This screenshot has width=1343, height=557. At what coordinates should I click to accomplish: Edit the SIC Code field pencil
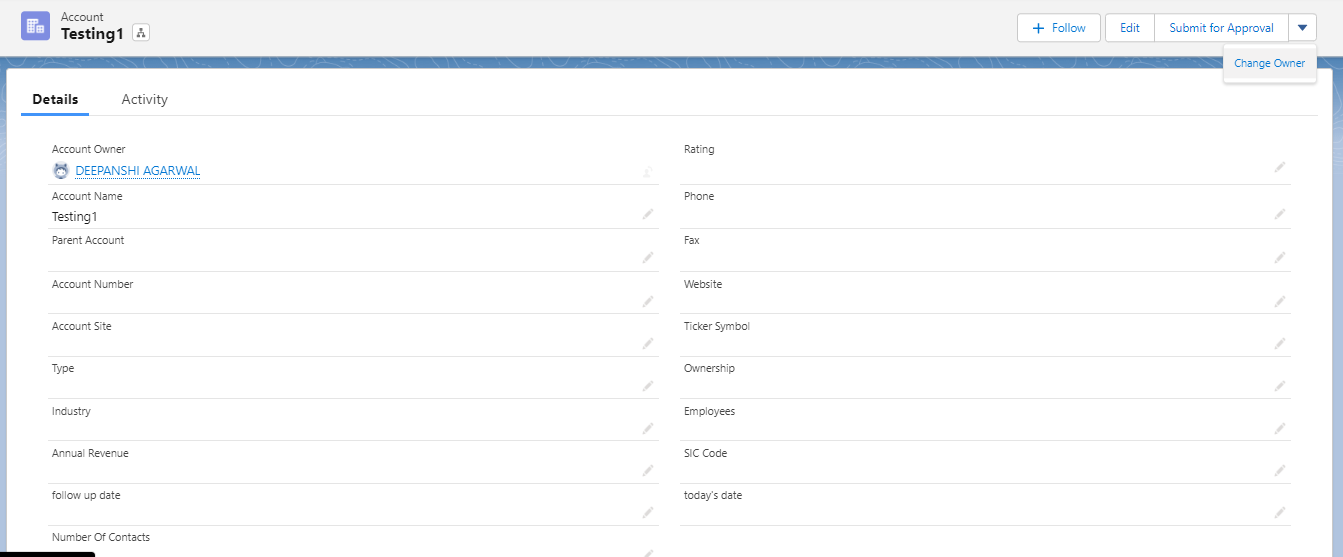point(1280,470)
